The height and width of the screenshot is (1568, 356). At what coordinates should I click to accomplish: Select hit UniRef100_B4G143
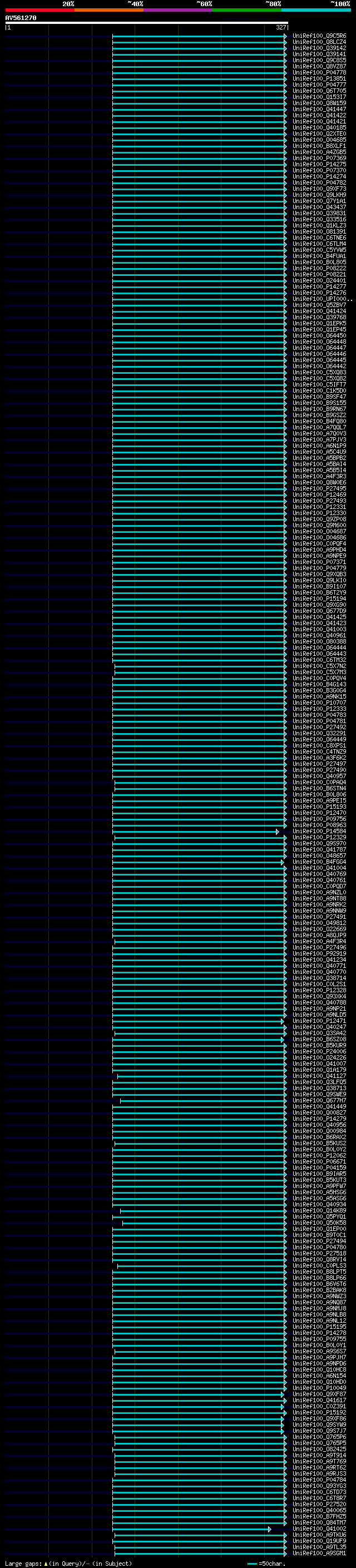319,684
